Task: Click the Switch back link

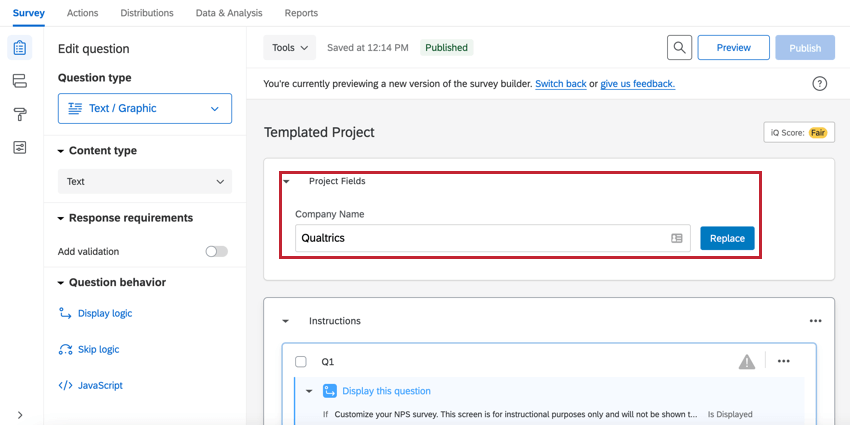Action: (x=560, y=84)
